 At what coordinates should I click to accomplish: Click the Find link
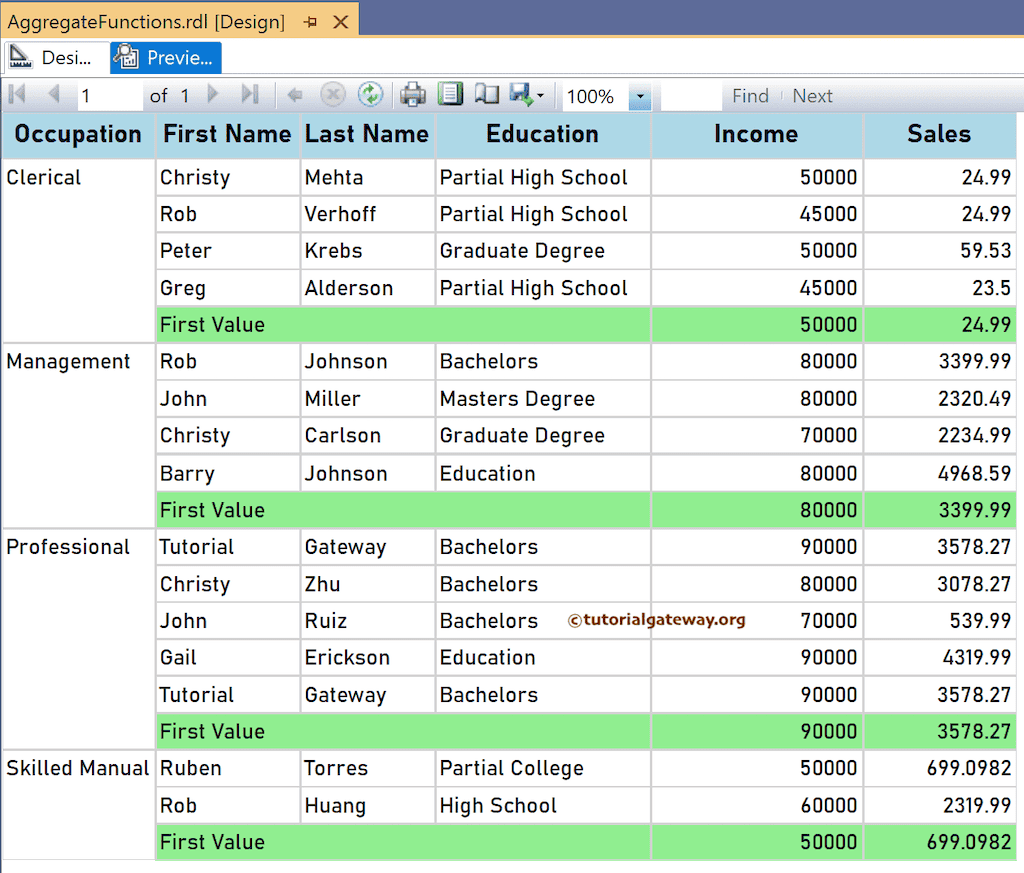click(x=750, y=95)
